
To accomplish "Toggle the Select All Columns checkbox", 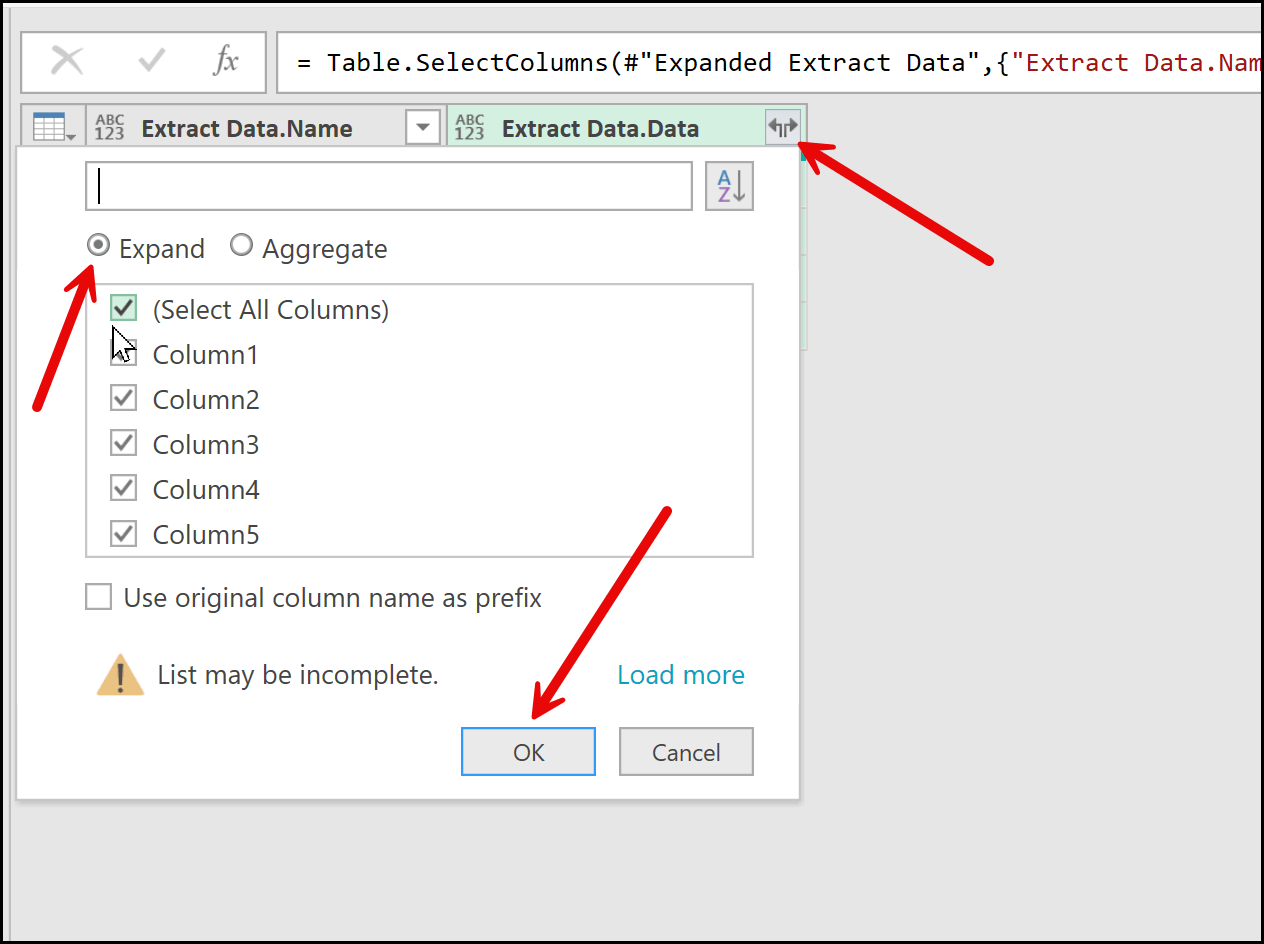I will [x=124, y=308].
